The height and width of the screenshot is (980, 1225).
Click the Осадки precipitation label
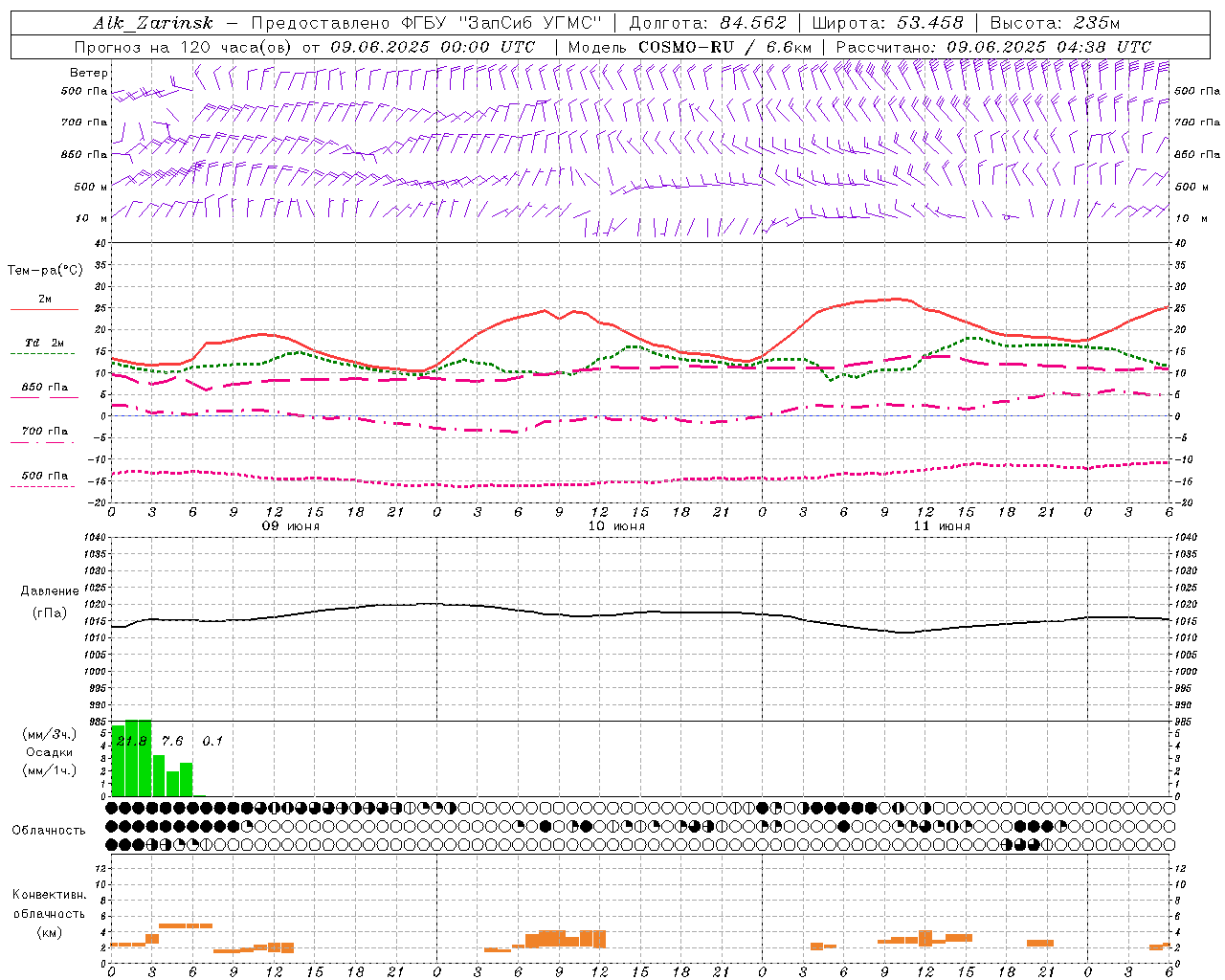[x=50, y=752]
